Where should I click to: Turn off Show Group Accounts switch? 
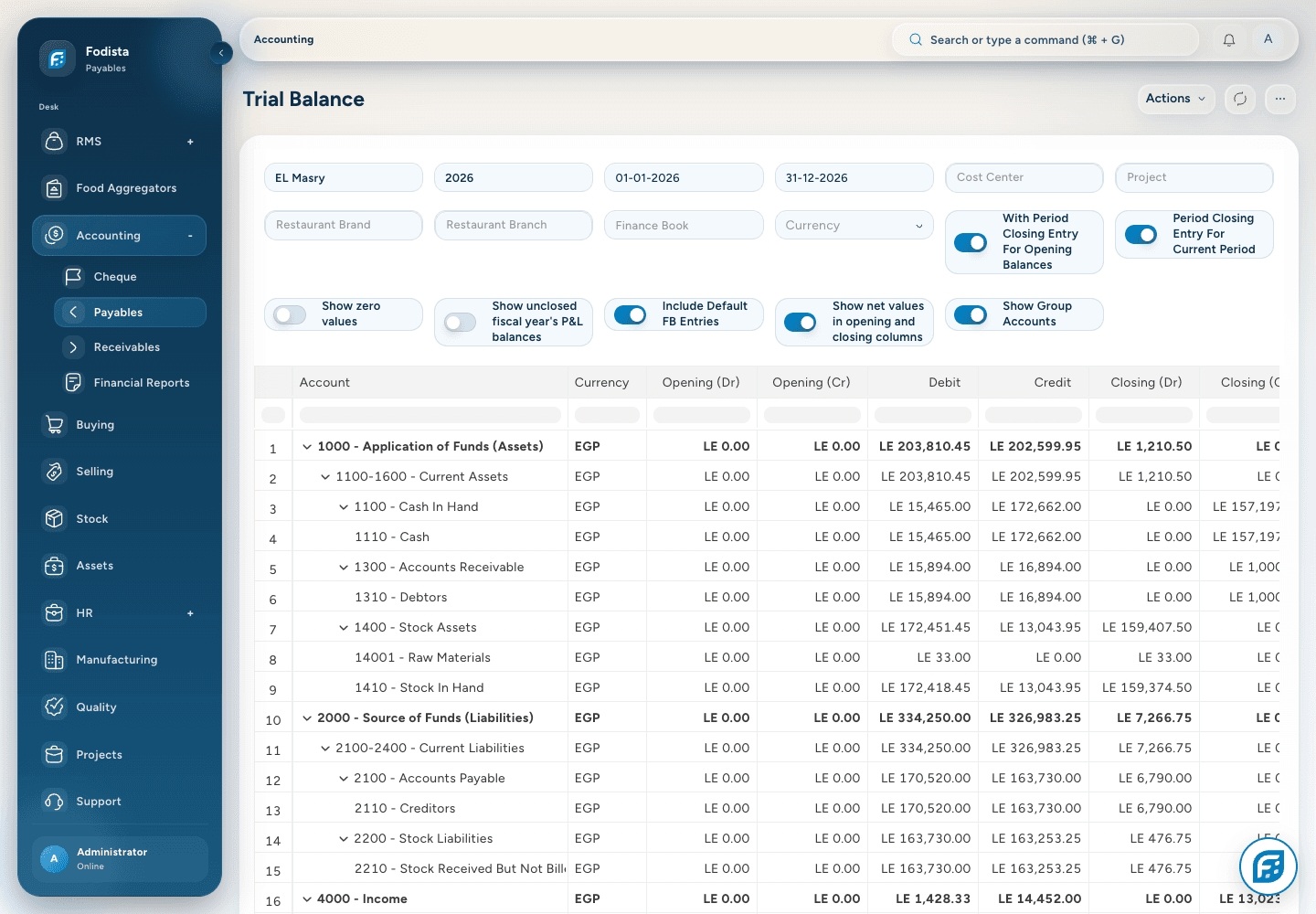[x=971, y=314]
